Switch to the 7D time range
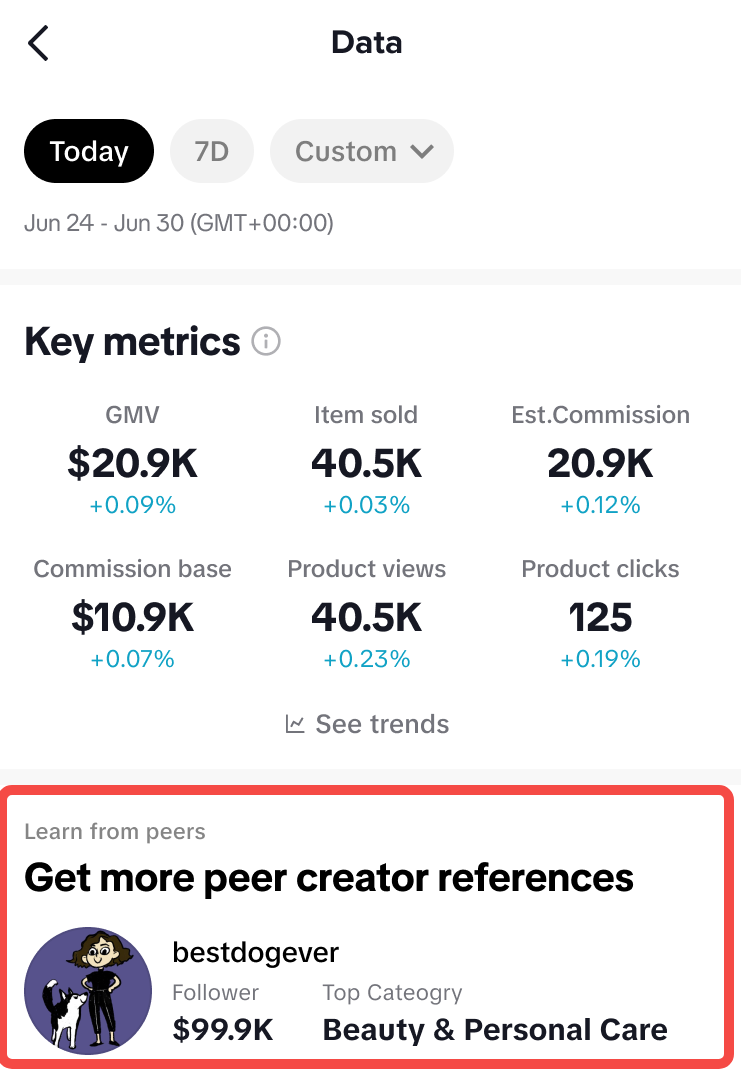The height and width of the screenshot is (1077, 741). coord(212,152)
